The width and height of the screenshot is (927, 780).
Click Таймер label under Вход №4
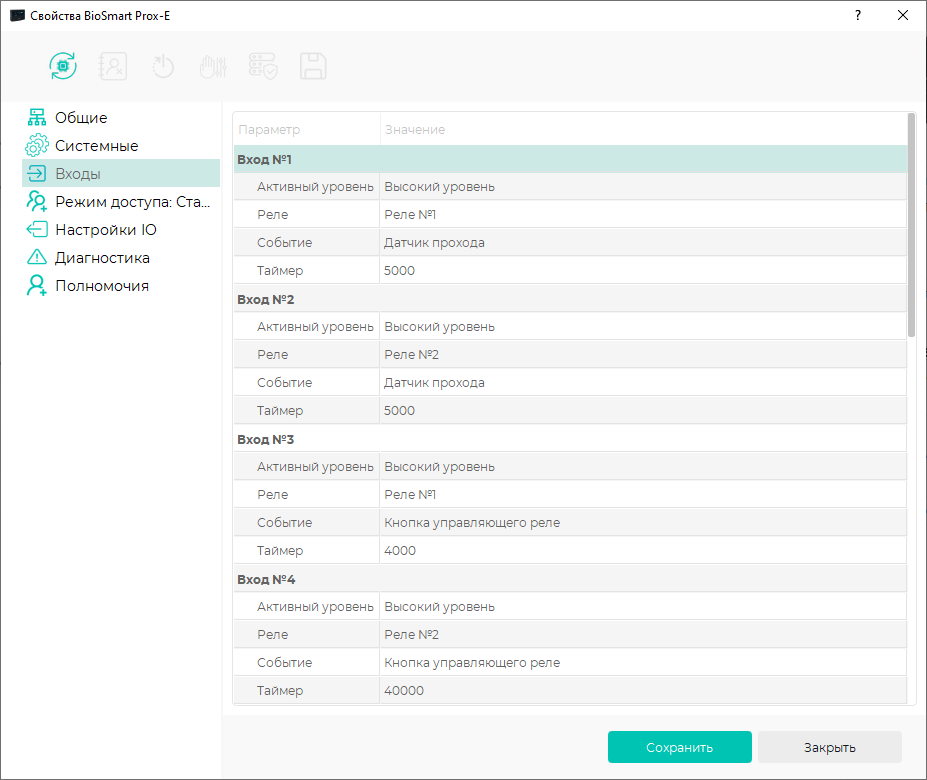click(280, 691)
